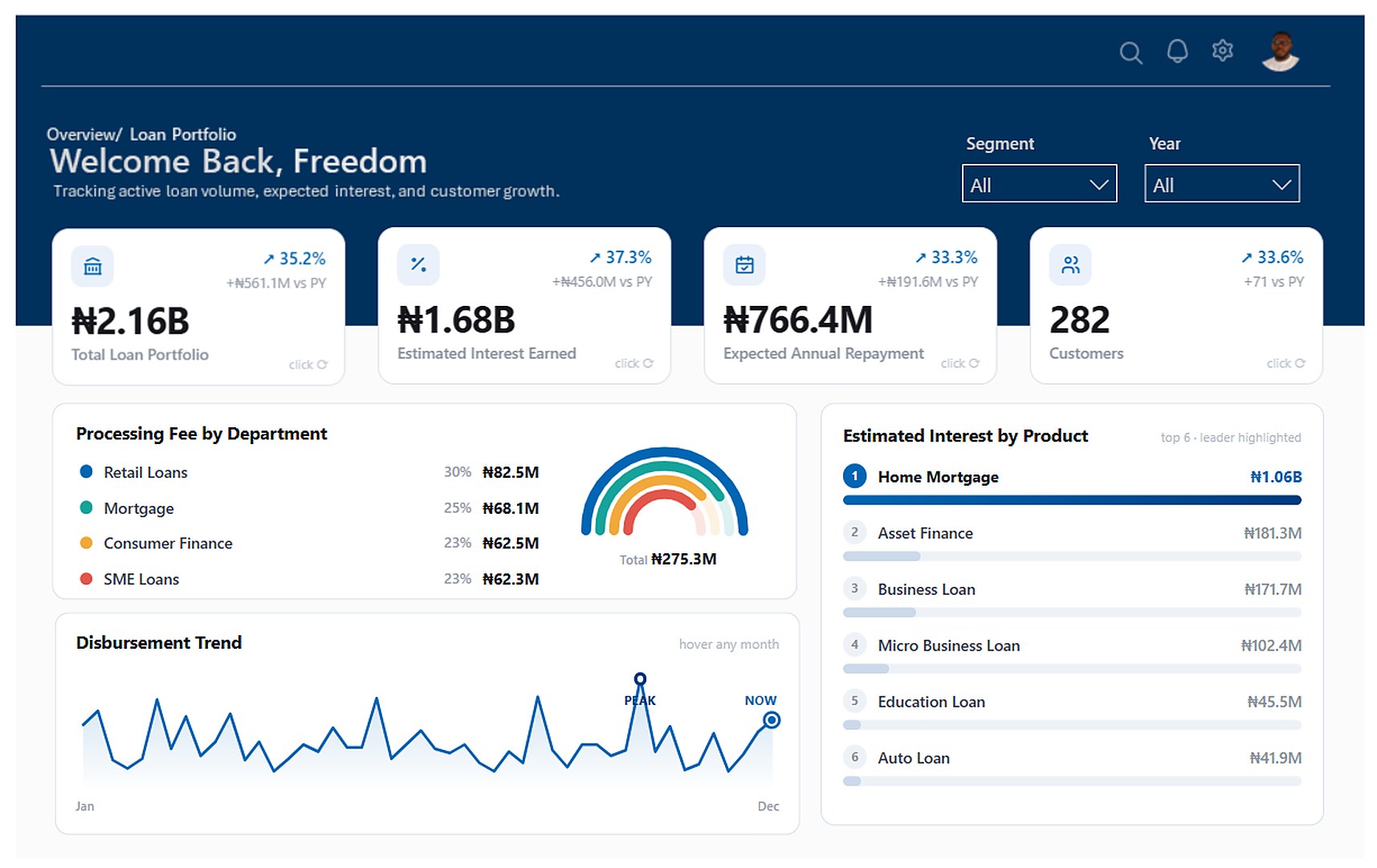Image resolution: width=1377 pixels, height=868 pixels.
Task: Click the blue Retail Loans legend dot
Action: pos(86,471)
